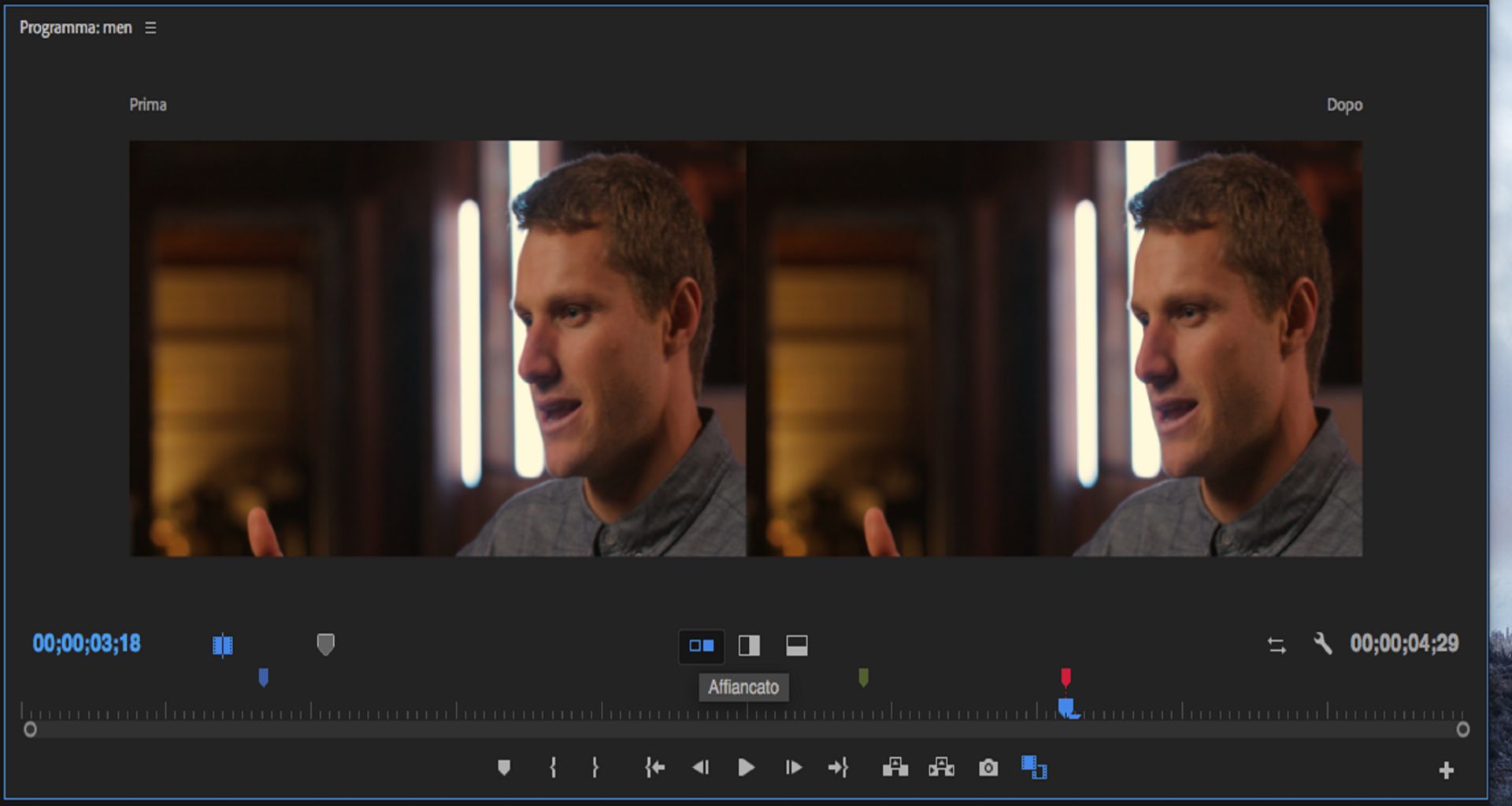Select the blue marker on time ruler

tap(264, 677)
